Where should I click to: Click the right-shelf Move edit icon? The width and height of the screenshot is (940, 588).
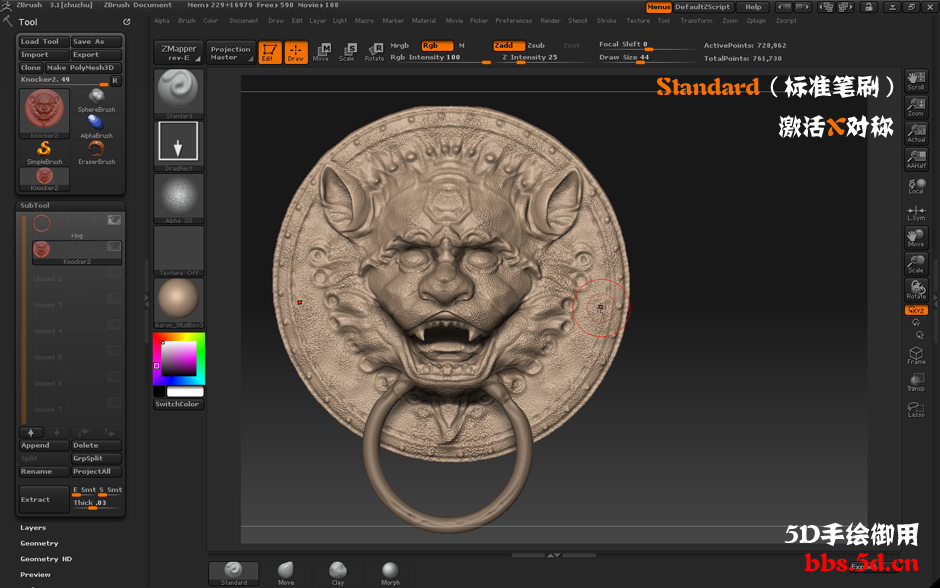916,238
